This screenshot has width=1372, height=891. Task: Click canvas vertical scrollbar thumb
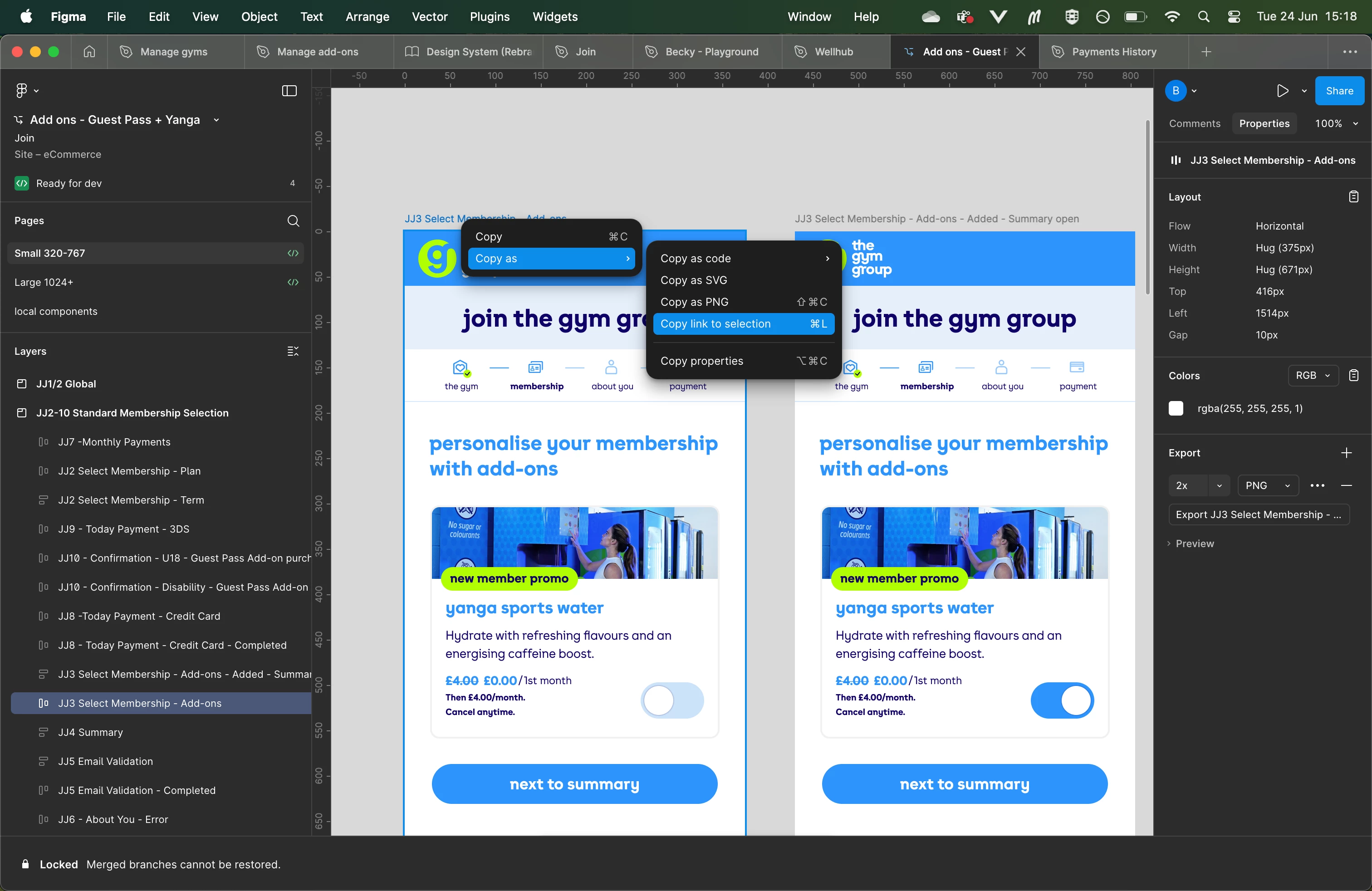1147,207
